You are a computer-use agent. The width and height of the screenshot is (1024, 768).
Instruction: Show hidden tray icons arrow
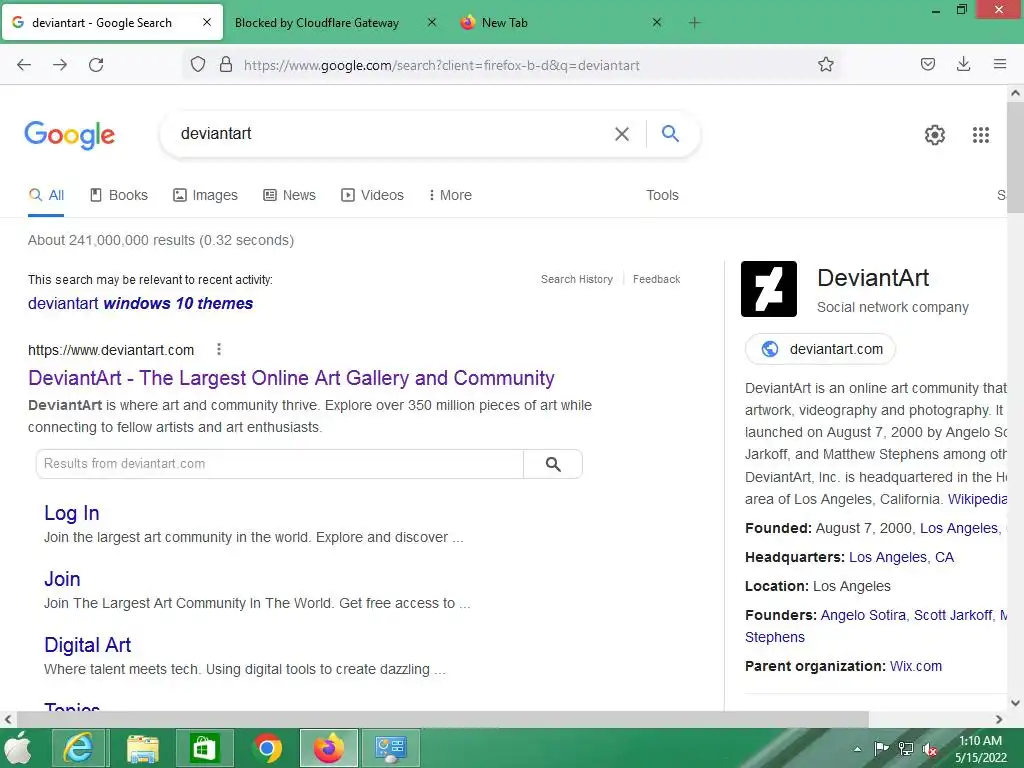click(857, 749)
